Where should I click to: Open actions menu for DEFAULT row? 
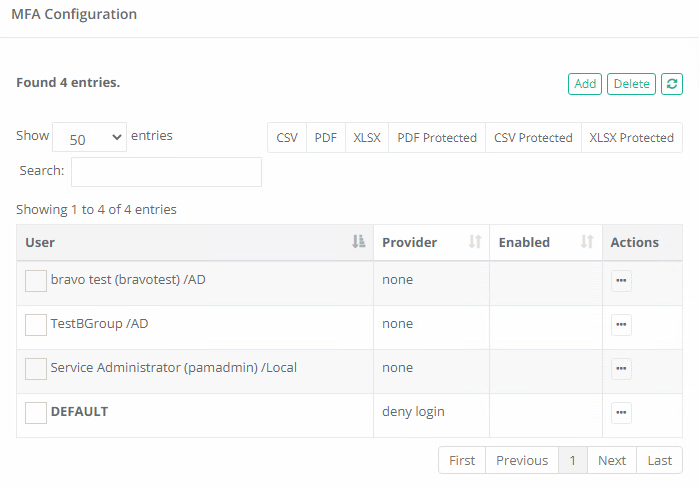(x=621, y=412)
